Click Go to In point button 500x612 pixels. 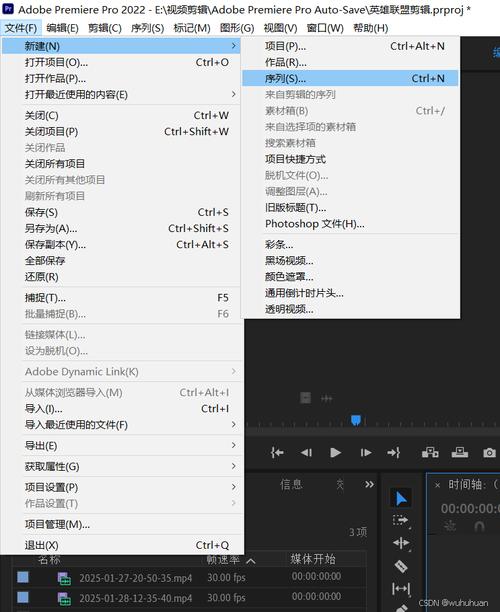(x=277, y=453)
